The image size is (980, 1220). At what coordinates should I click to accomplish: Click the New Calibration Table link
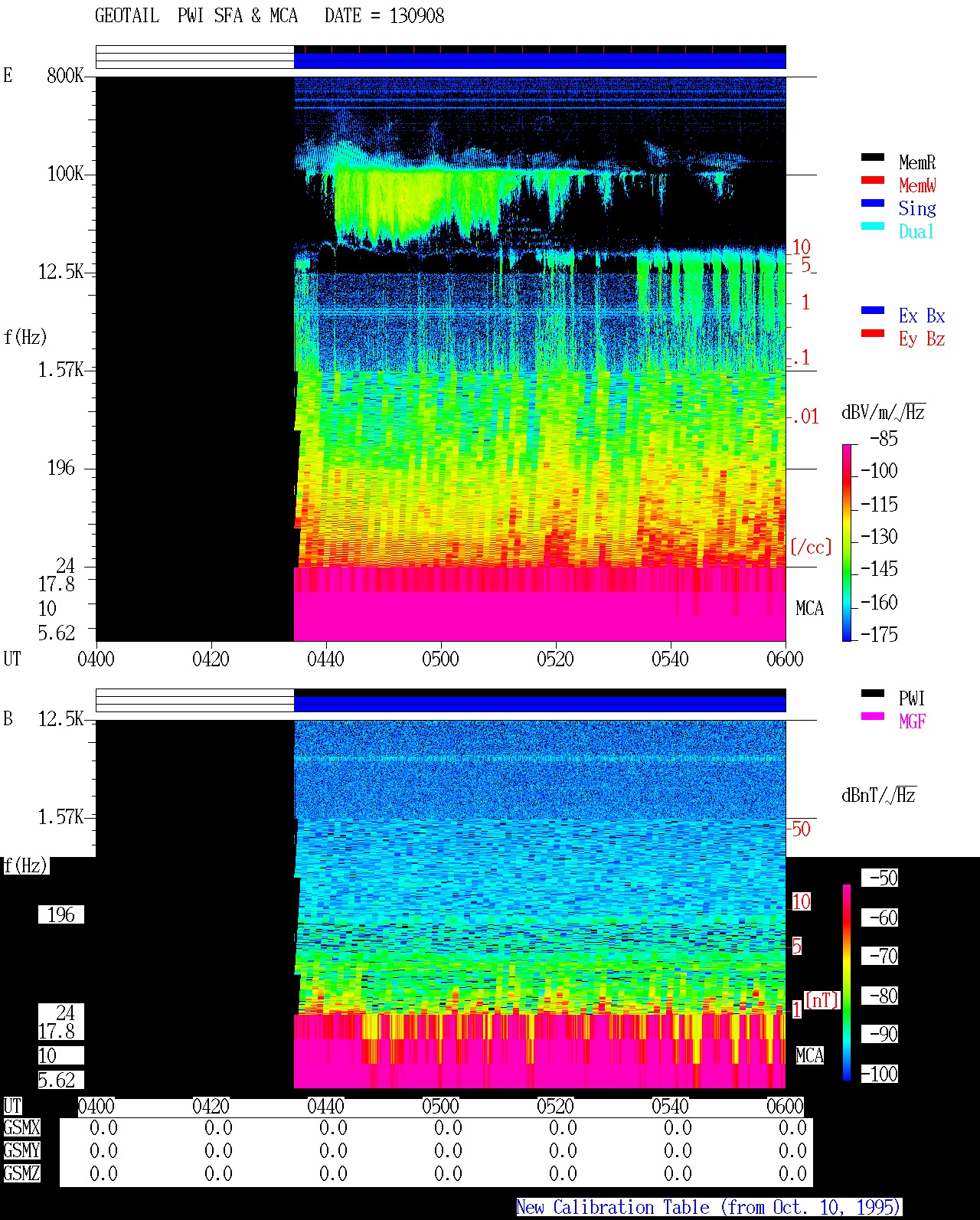pos(709,1207)
